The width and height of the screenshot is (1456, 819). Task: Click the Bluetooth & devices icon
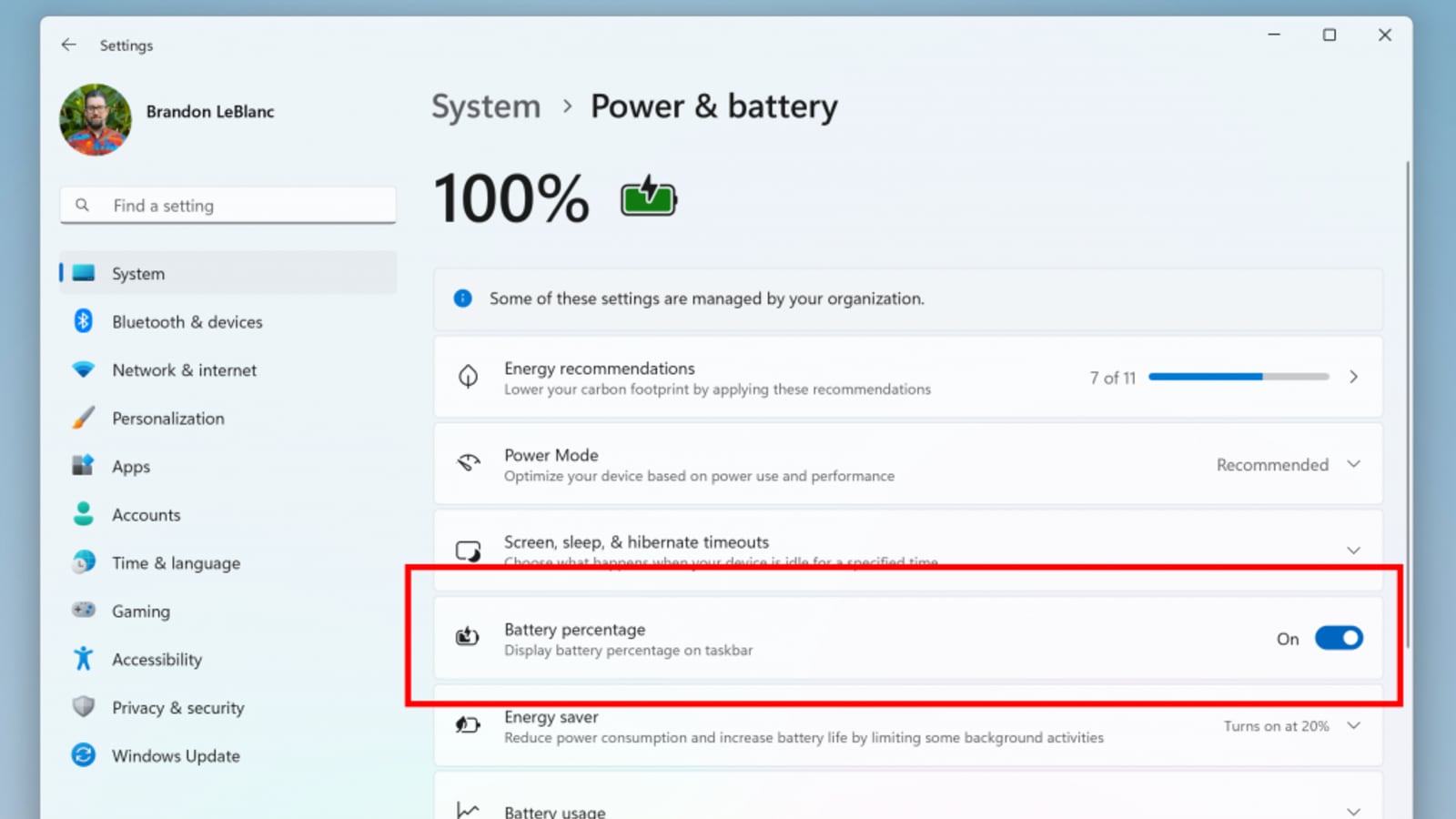click(84, 321)
